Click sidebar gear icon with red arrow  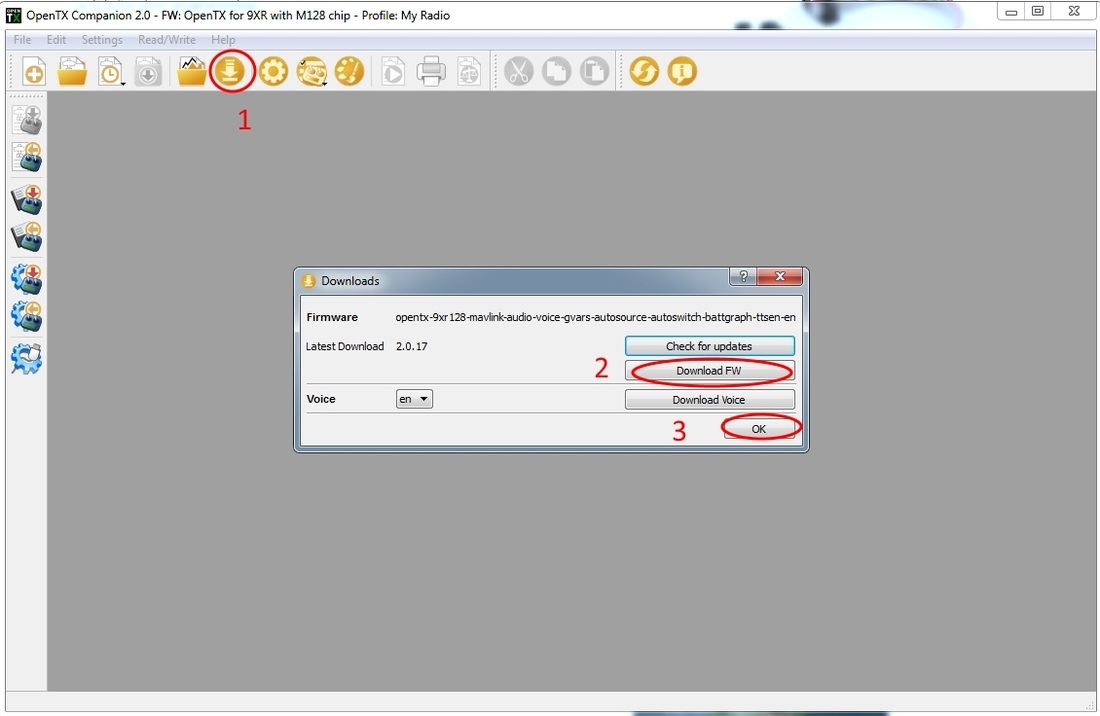click(x=27, y=278)
